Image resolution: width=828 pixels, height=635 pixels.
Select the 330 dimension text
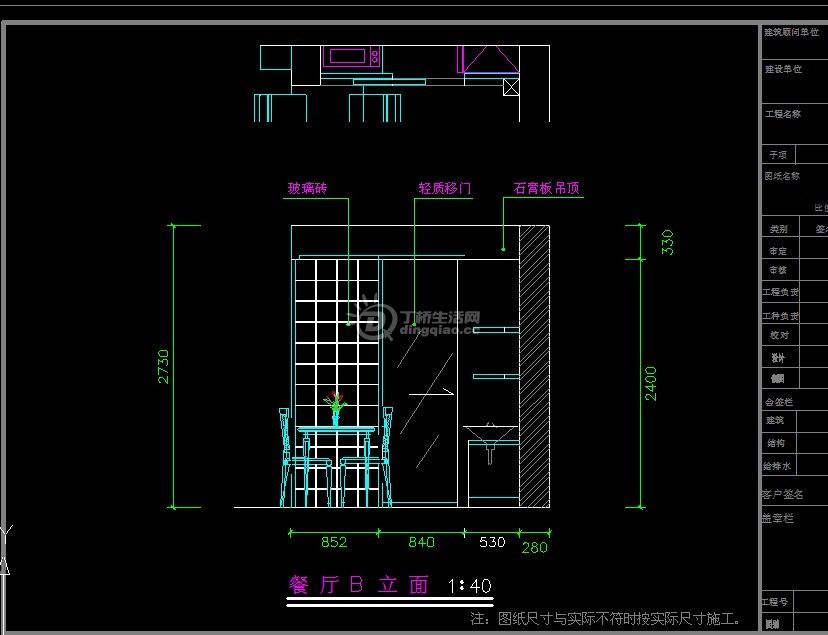667,242
